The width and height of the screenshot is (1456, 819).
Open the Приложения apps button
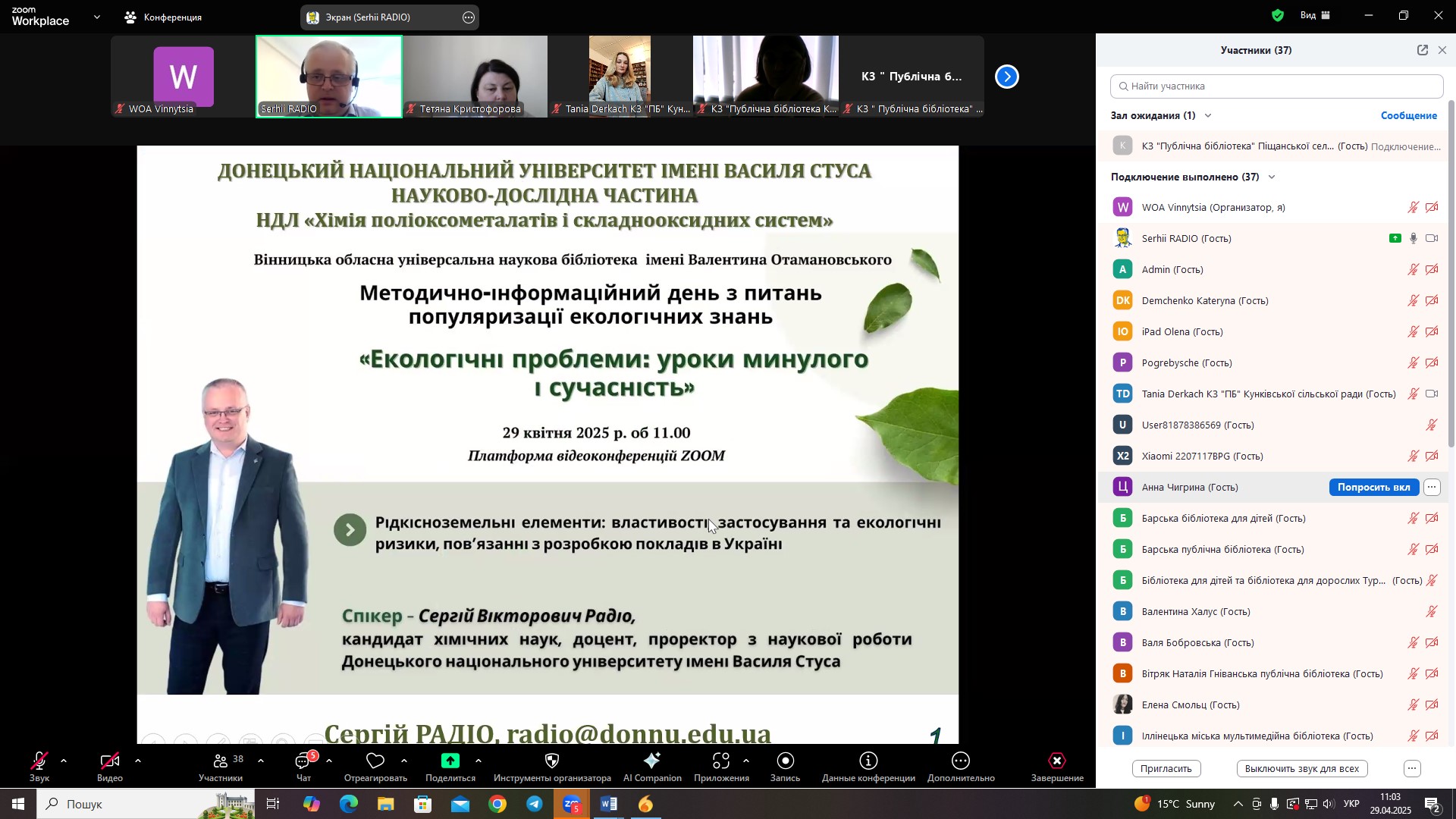coord(721,767)
